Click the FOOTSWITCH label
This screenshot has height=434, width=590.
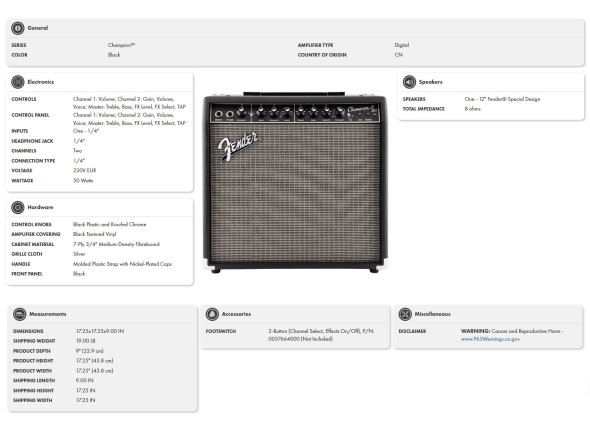221,331
